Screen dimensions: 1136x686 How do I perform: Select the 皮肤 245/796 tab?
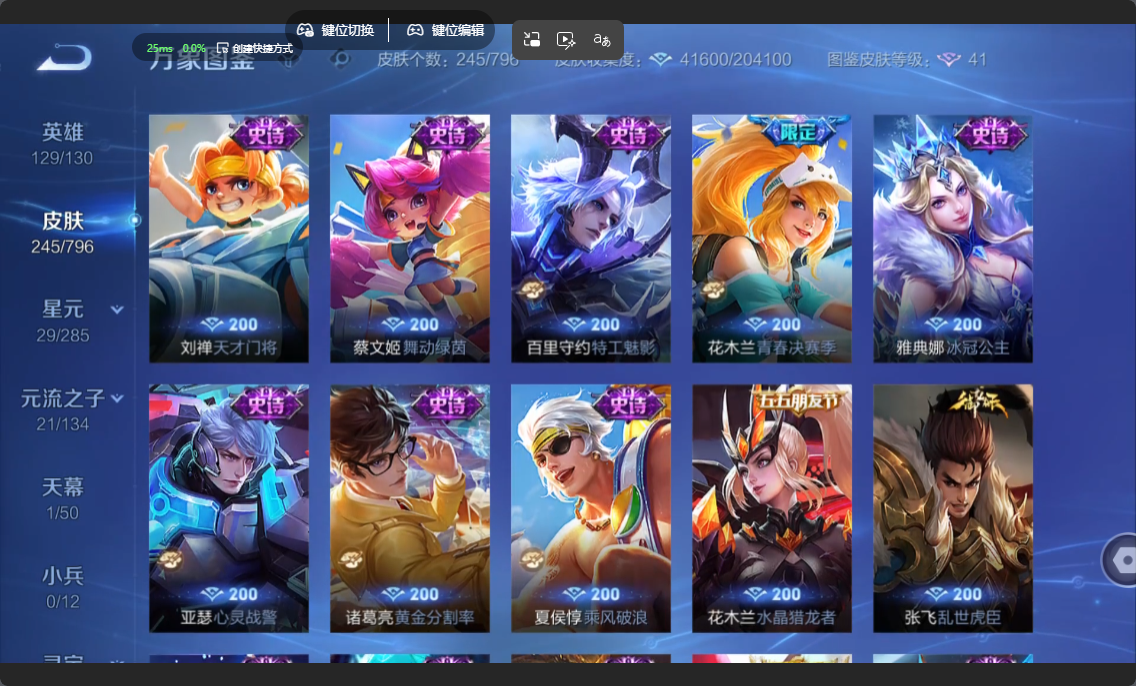point(62,233)
